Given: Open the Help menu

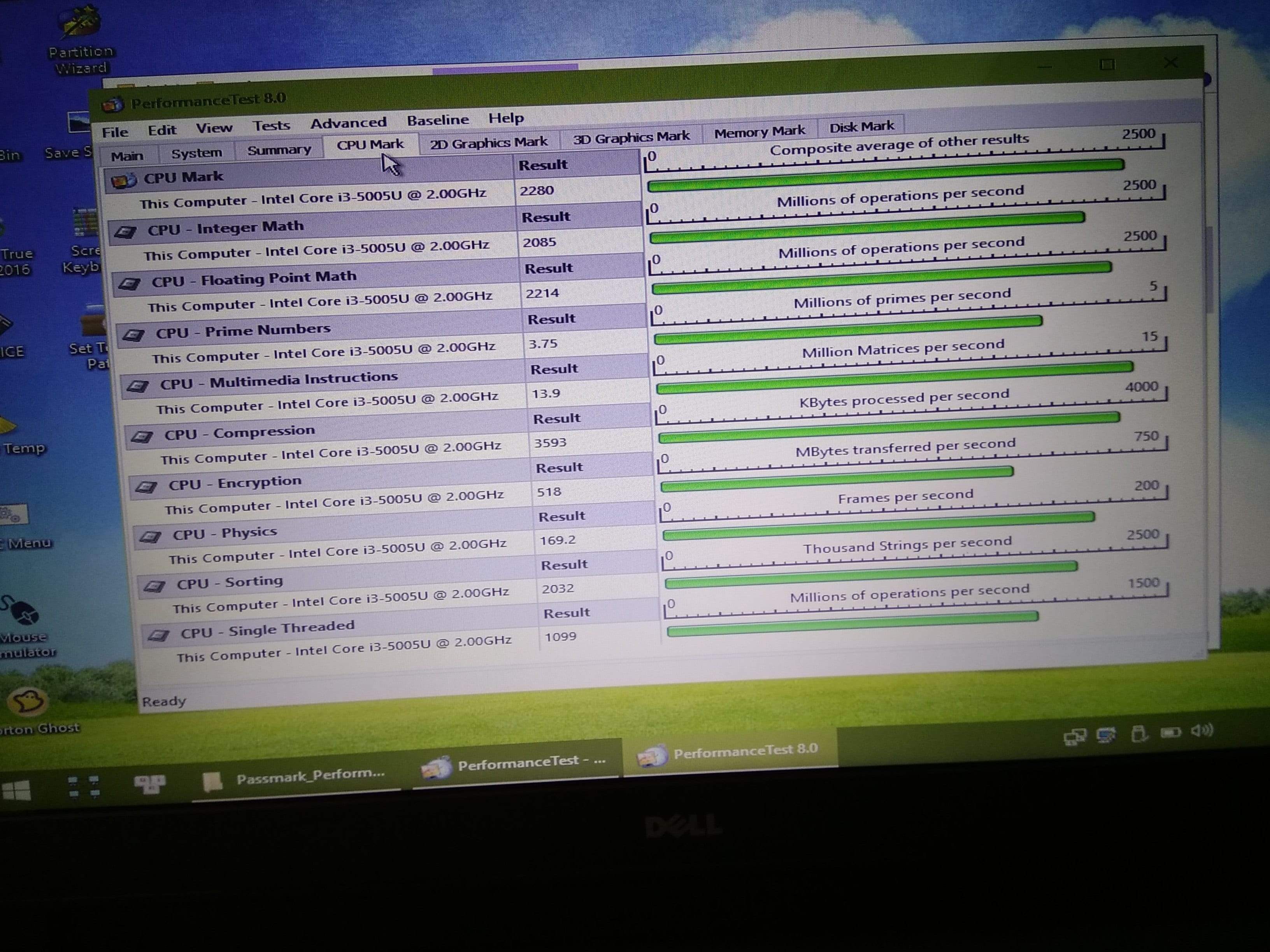Looking at the screenshot, I should click(x=506, y=117).
